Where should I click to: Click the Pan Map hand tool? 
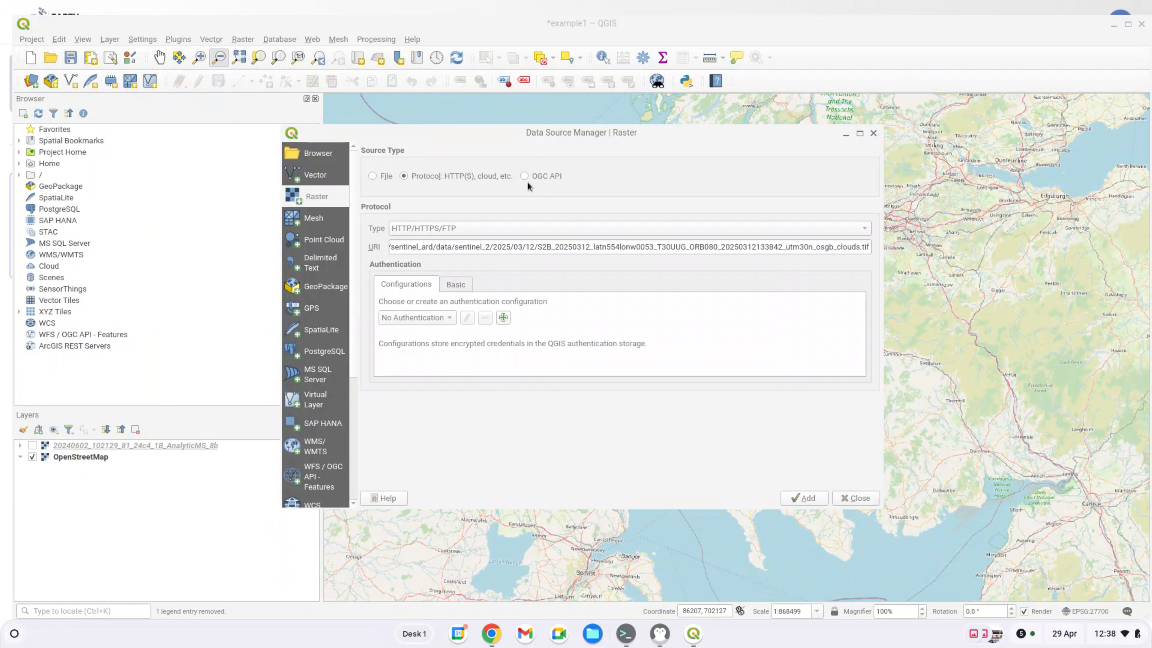coord(160,58)
